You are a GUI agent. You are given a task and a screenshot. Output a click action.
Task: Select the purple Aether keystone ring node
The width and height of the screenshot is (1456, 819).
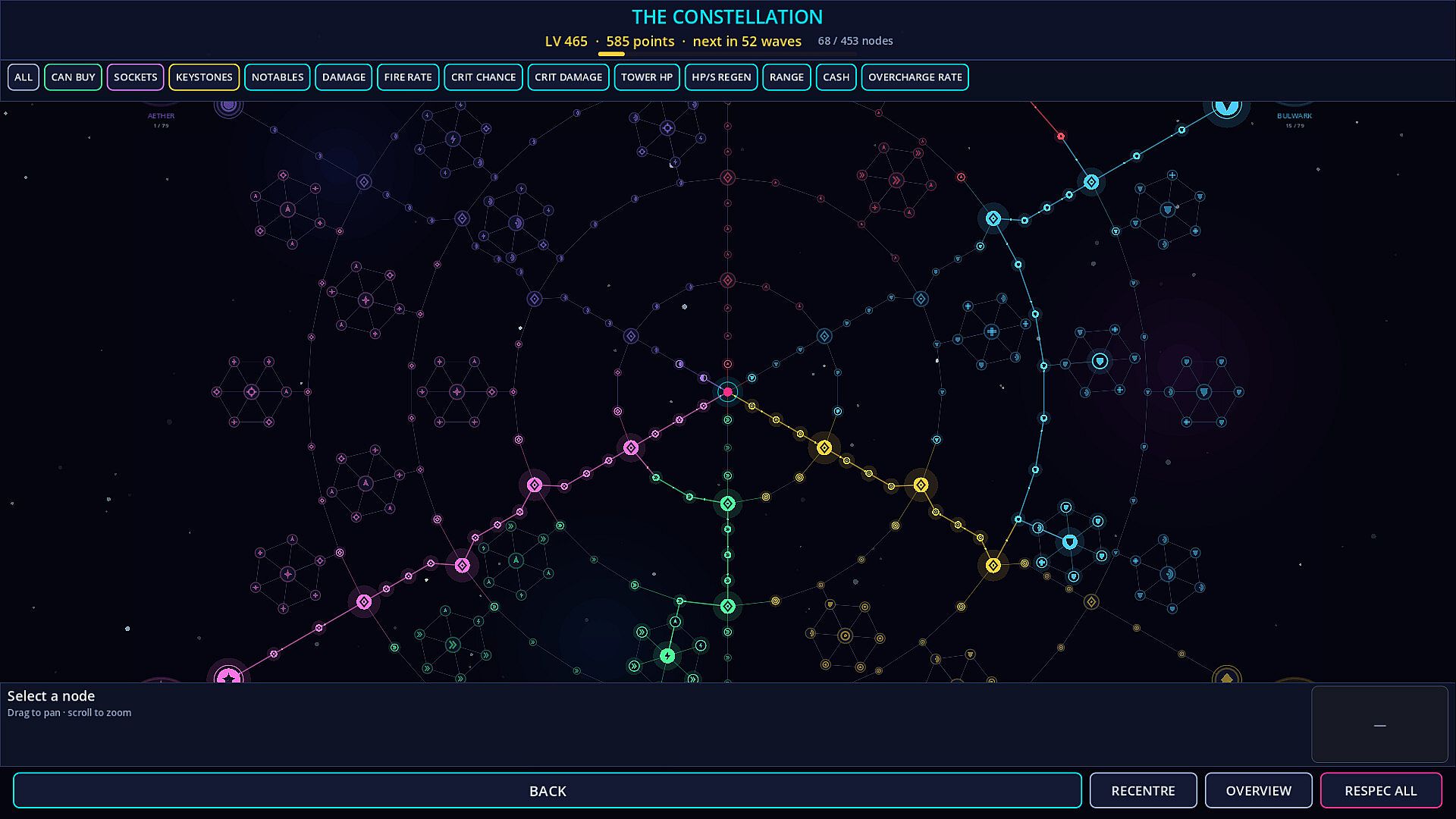coord(228,106)
